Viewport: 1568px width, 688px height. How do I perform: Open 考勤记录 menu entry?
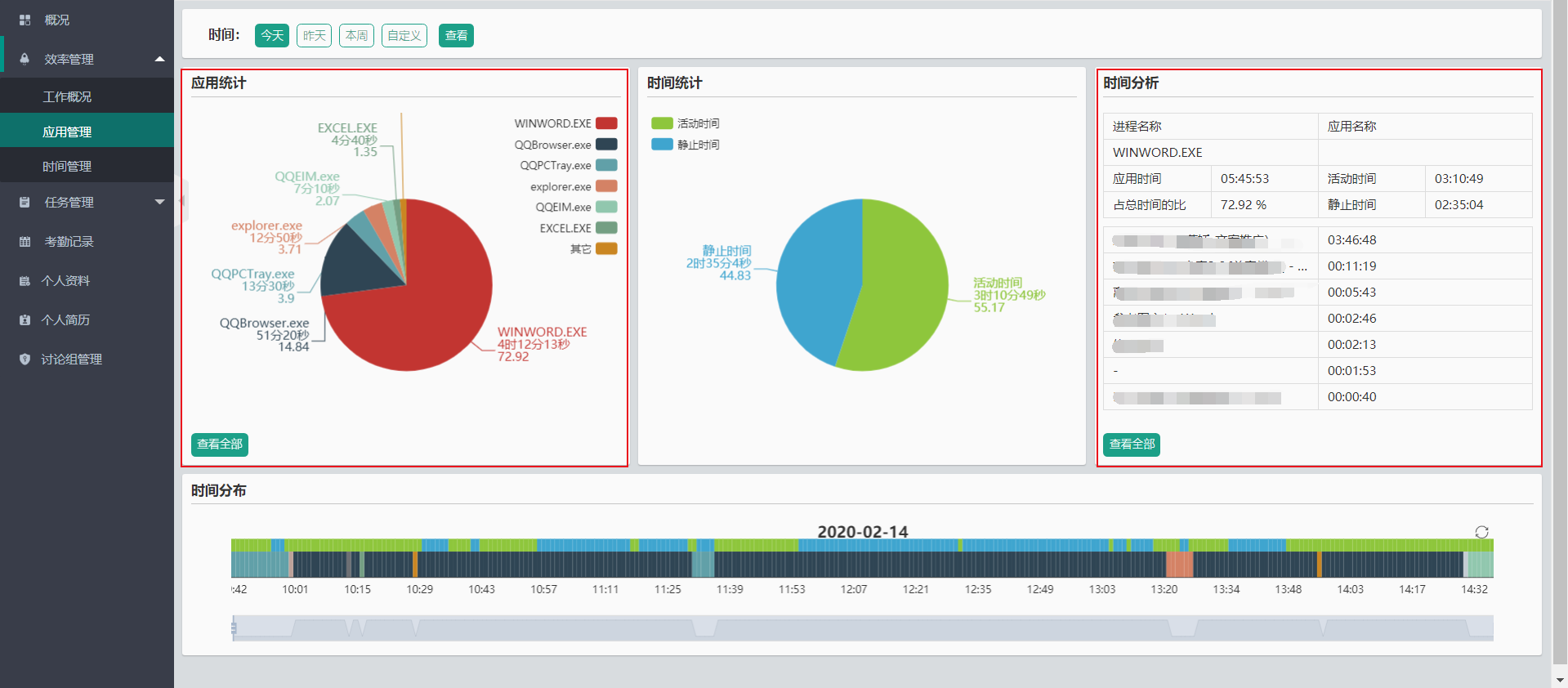69,241
